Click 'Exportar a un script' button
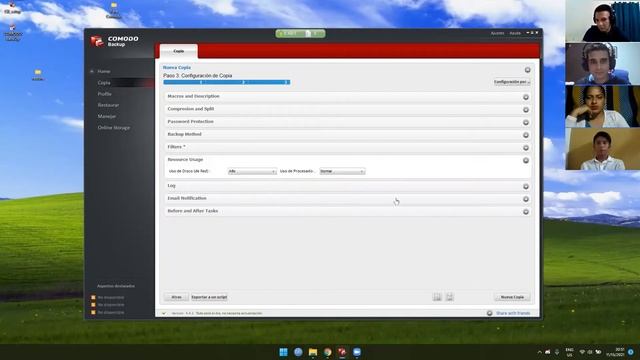This screenshot has height=360, width=640. (209, 297)
